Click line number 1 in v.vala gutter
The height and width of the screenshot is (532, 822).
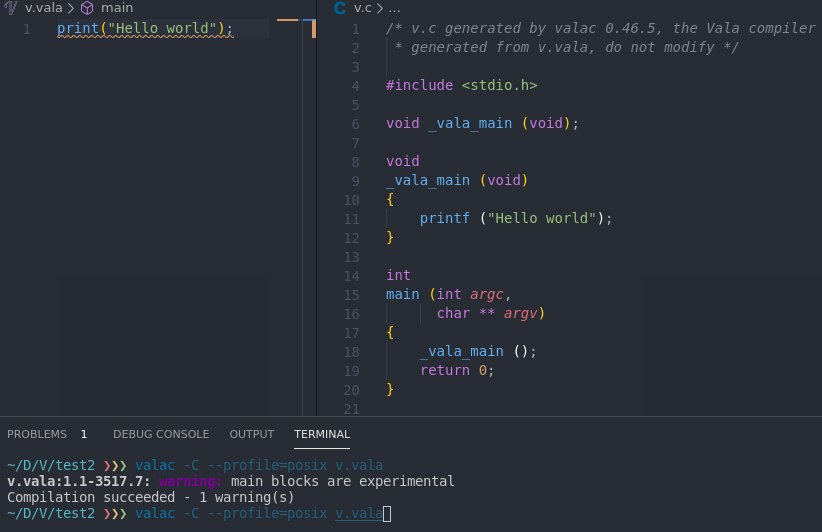point(27,29)
